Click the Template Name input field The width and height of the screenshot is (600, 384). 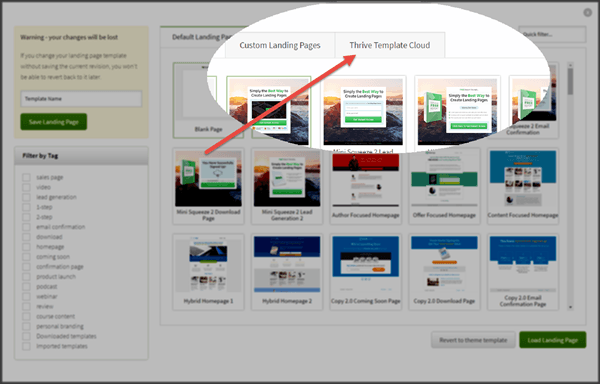click(x=81, y=99)
